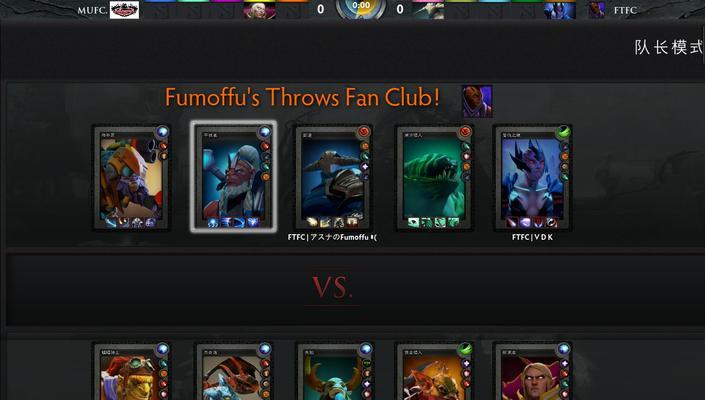Click the 0:00 game clock emblem
This screenshot has width=705, height=400.
(x=361, y=8)
